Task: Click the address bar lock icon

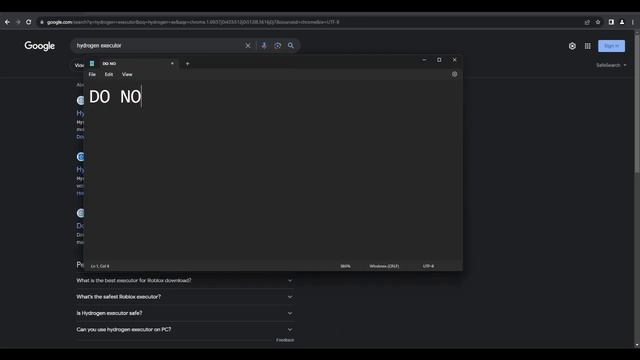Action: (42, 22)
